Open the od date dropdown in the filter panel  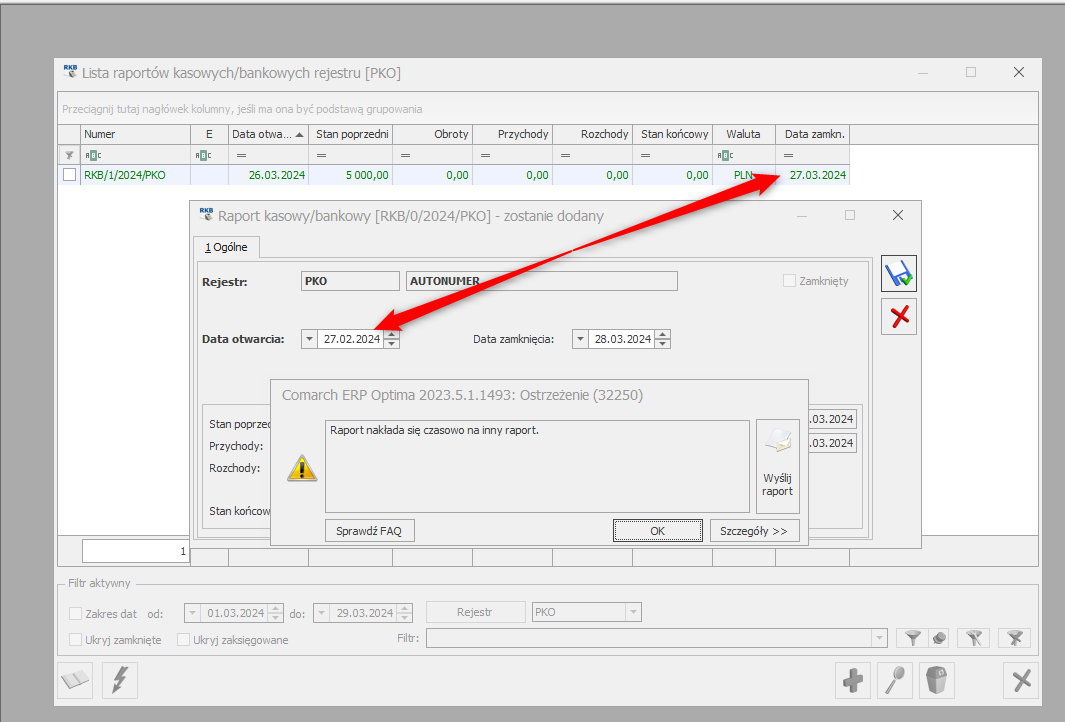192,613
